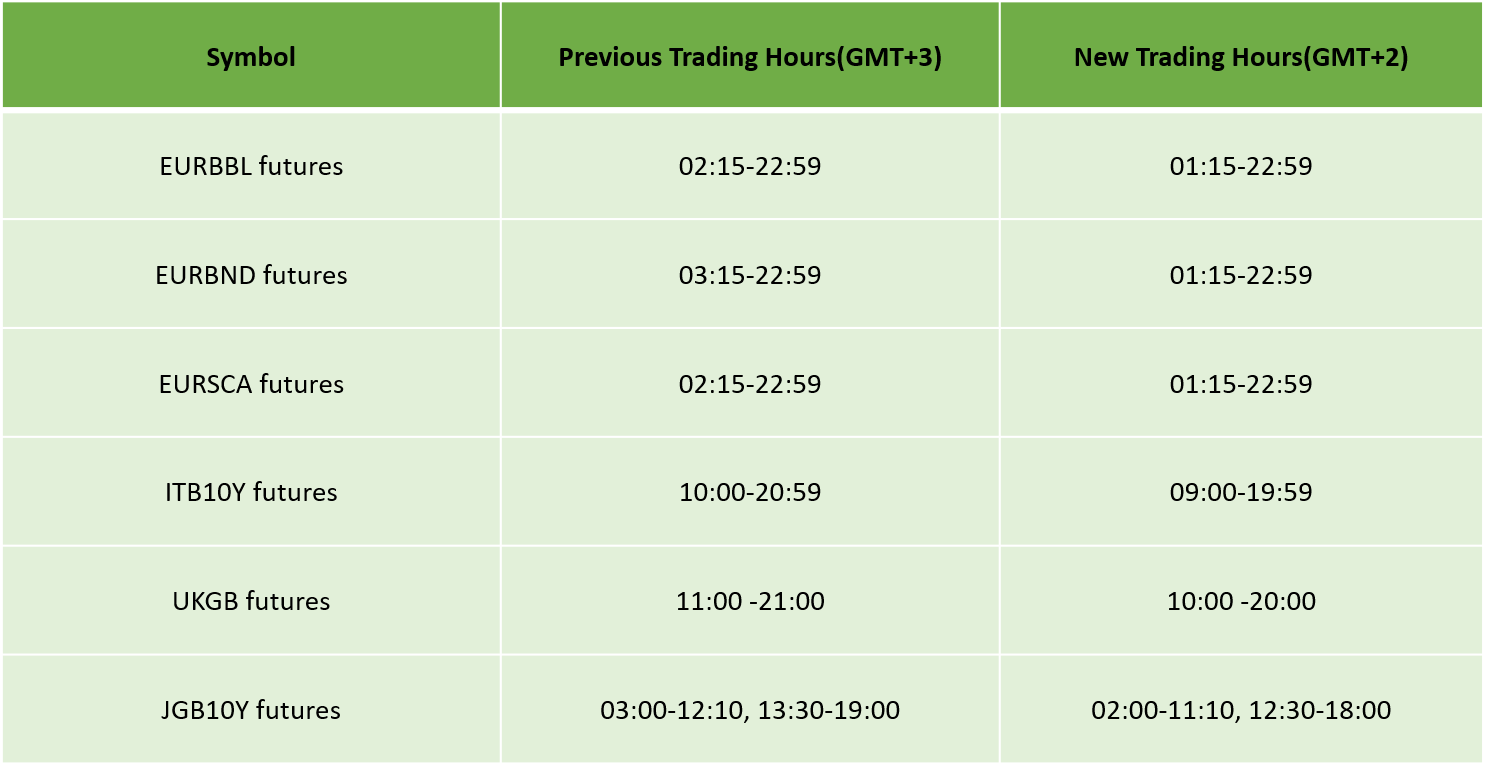Click EURBBL new hours 01:15-22:59
Image resolution: width=1488 pixels, height=766 pixels.
[x=1241, y=166]
